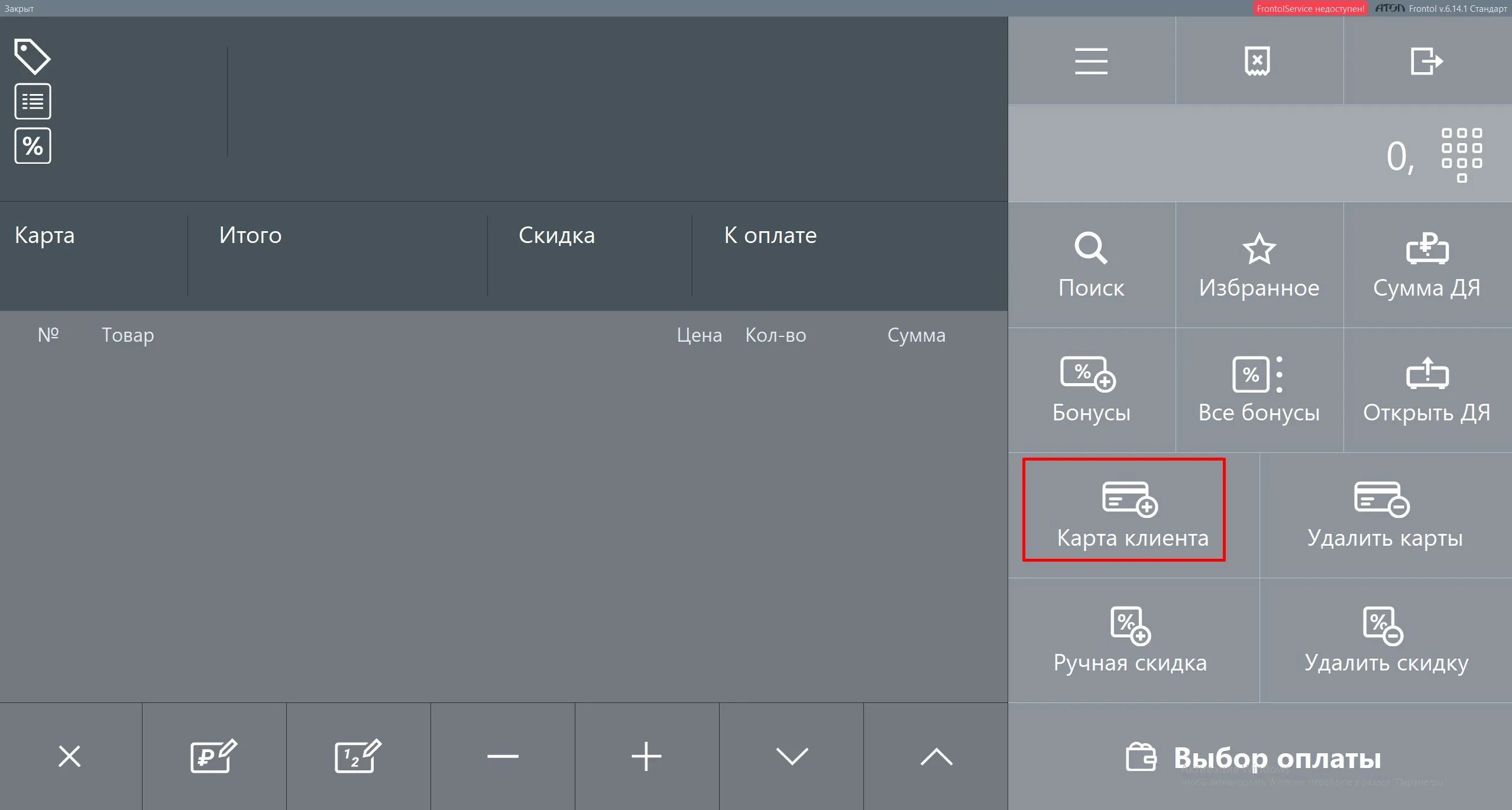1512x810 pixels.
Task: Click the plus increase quantity button
Action: click(x=646, y=756)
